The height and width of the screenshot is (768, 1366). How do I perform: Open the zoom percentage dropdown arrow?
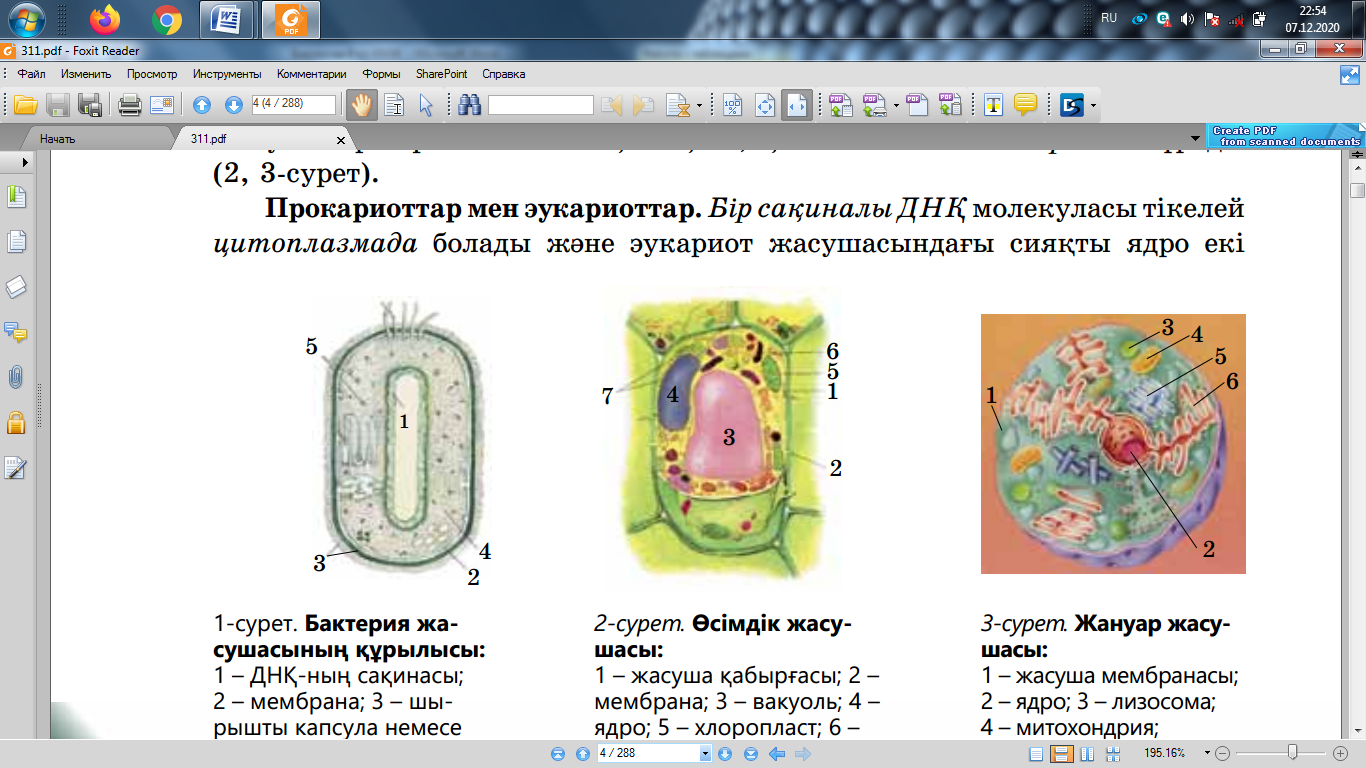click(x=1207, y=753)
